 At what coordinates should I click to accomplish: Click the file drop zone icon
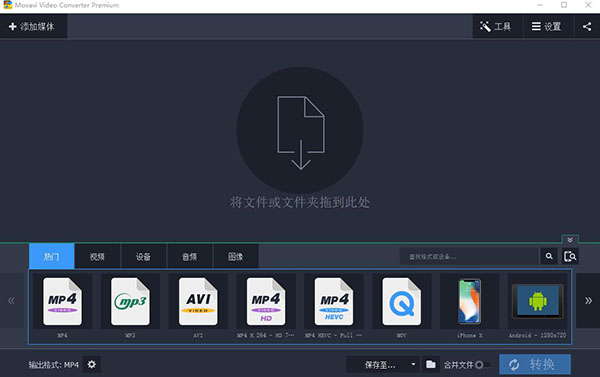point(300,131)
